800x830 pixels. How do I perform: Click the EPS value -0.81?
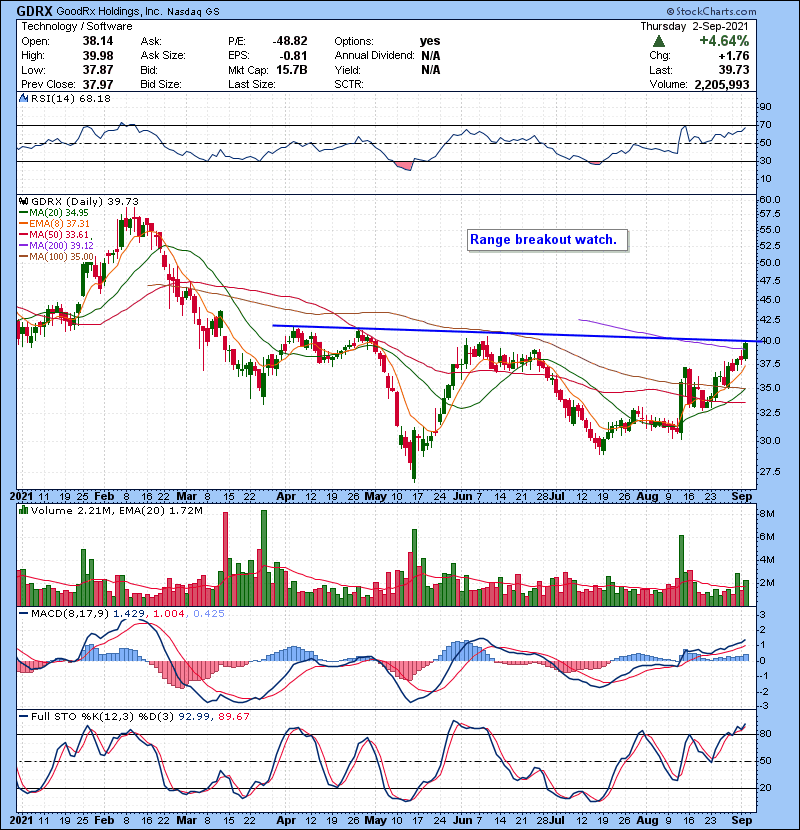[294, 56]
